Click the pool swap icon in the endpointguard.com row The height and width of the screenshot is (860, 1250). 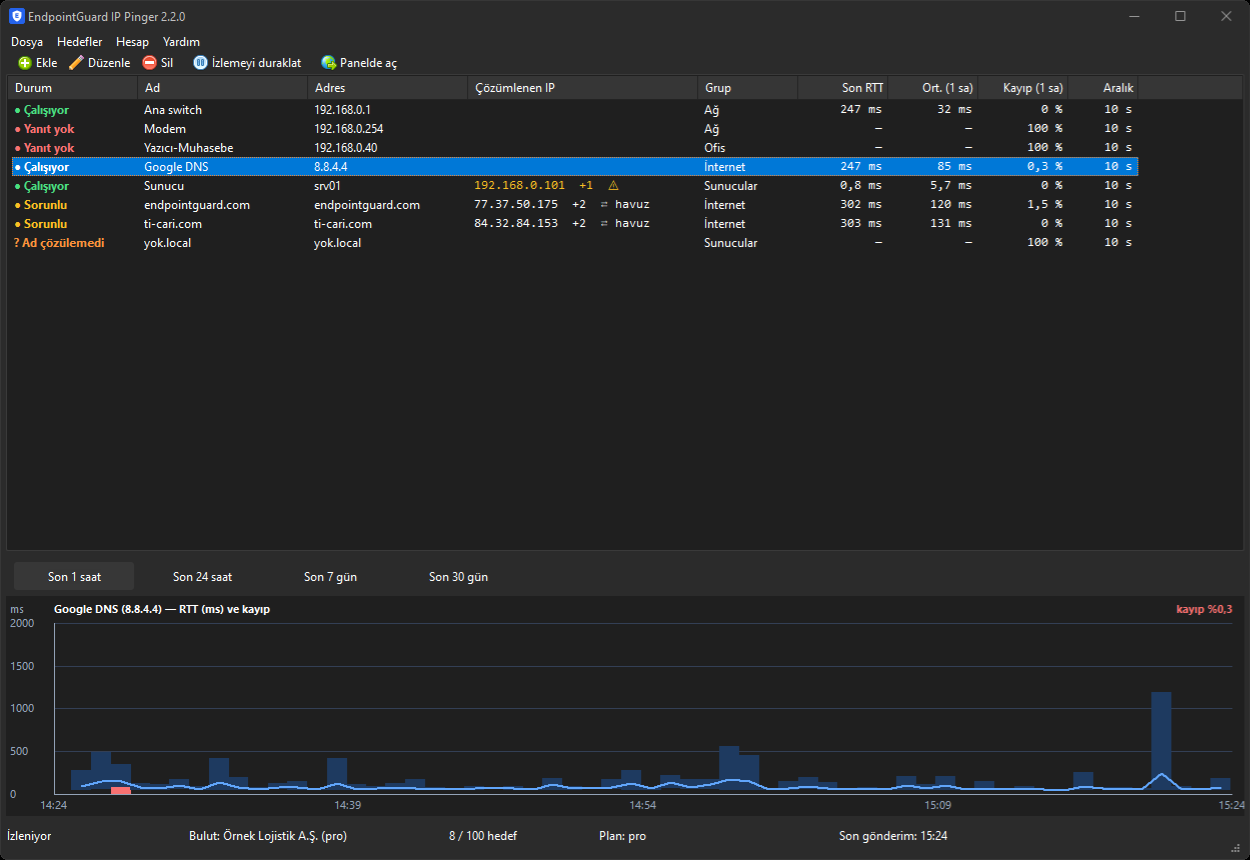click(604, 205)
